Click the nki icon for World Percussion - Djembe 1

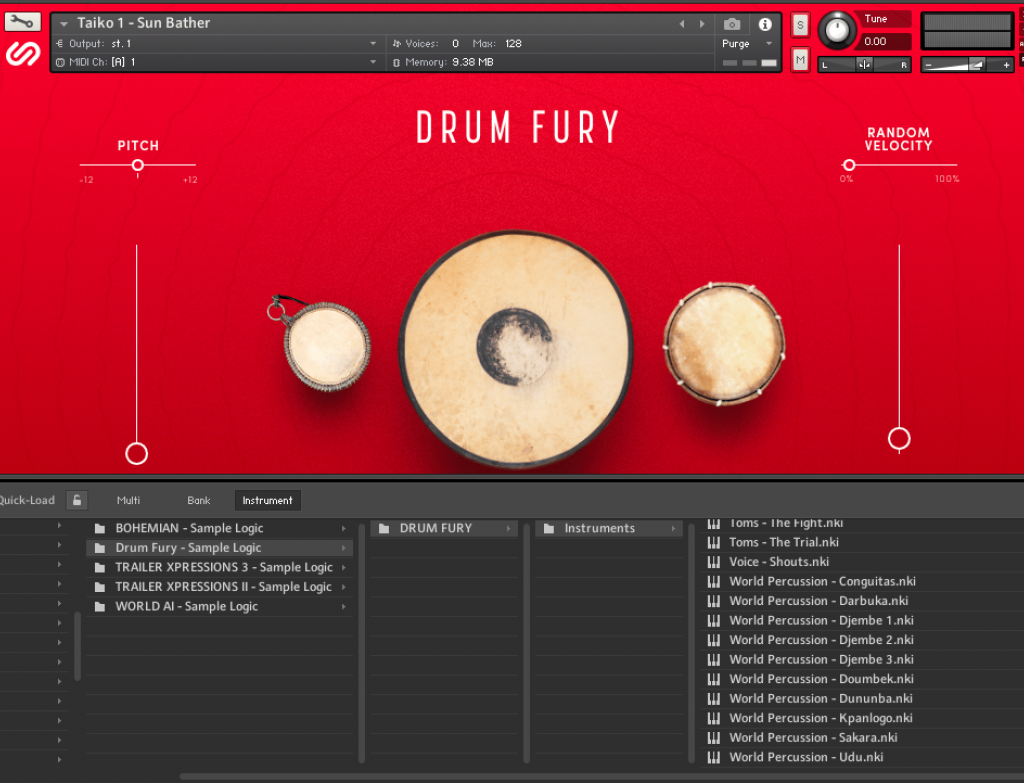click(x=714, y=620)
